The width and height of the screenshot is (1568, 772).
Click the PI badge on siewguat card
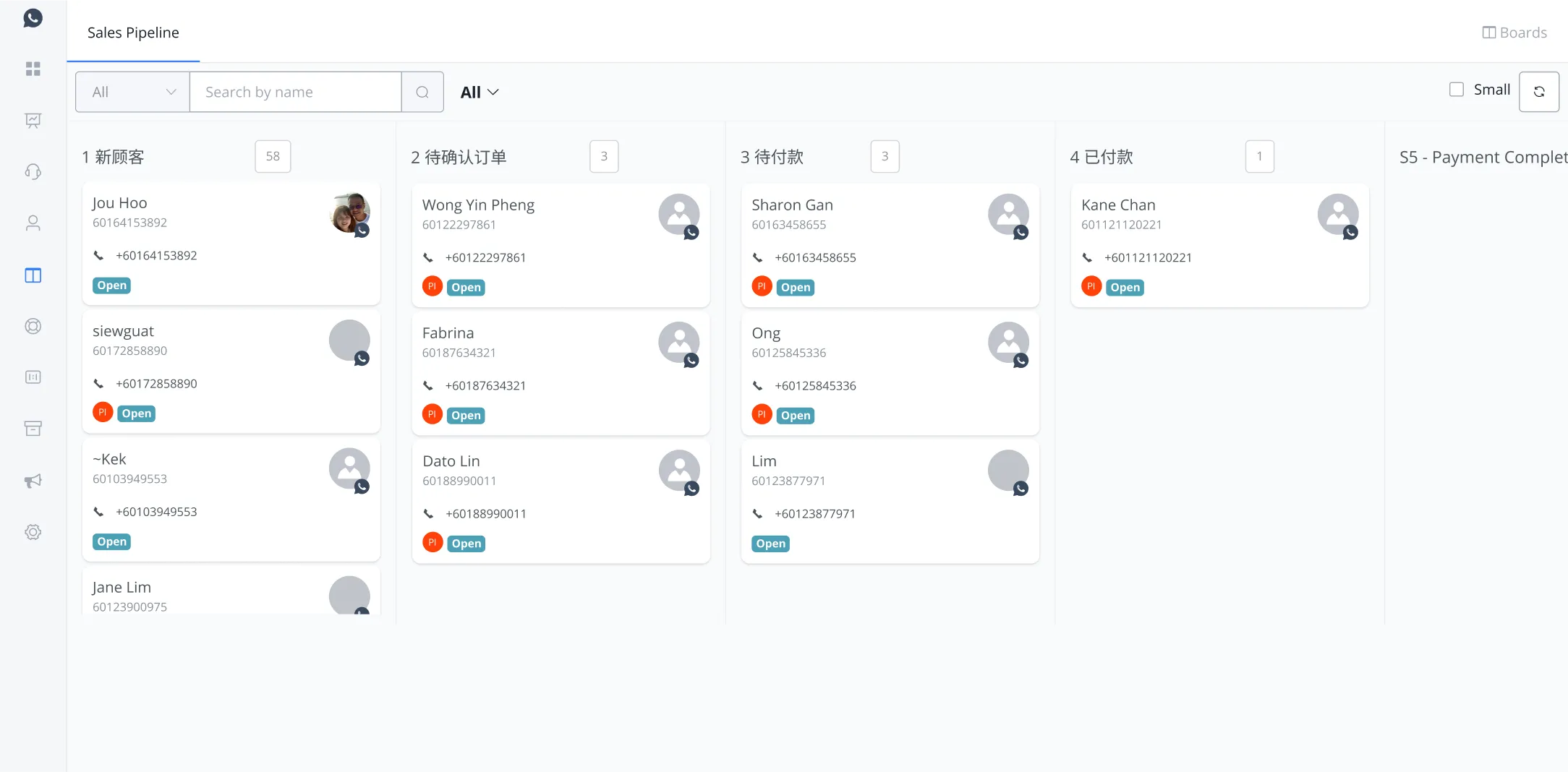coord(103,412)
